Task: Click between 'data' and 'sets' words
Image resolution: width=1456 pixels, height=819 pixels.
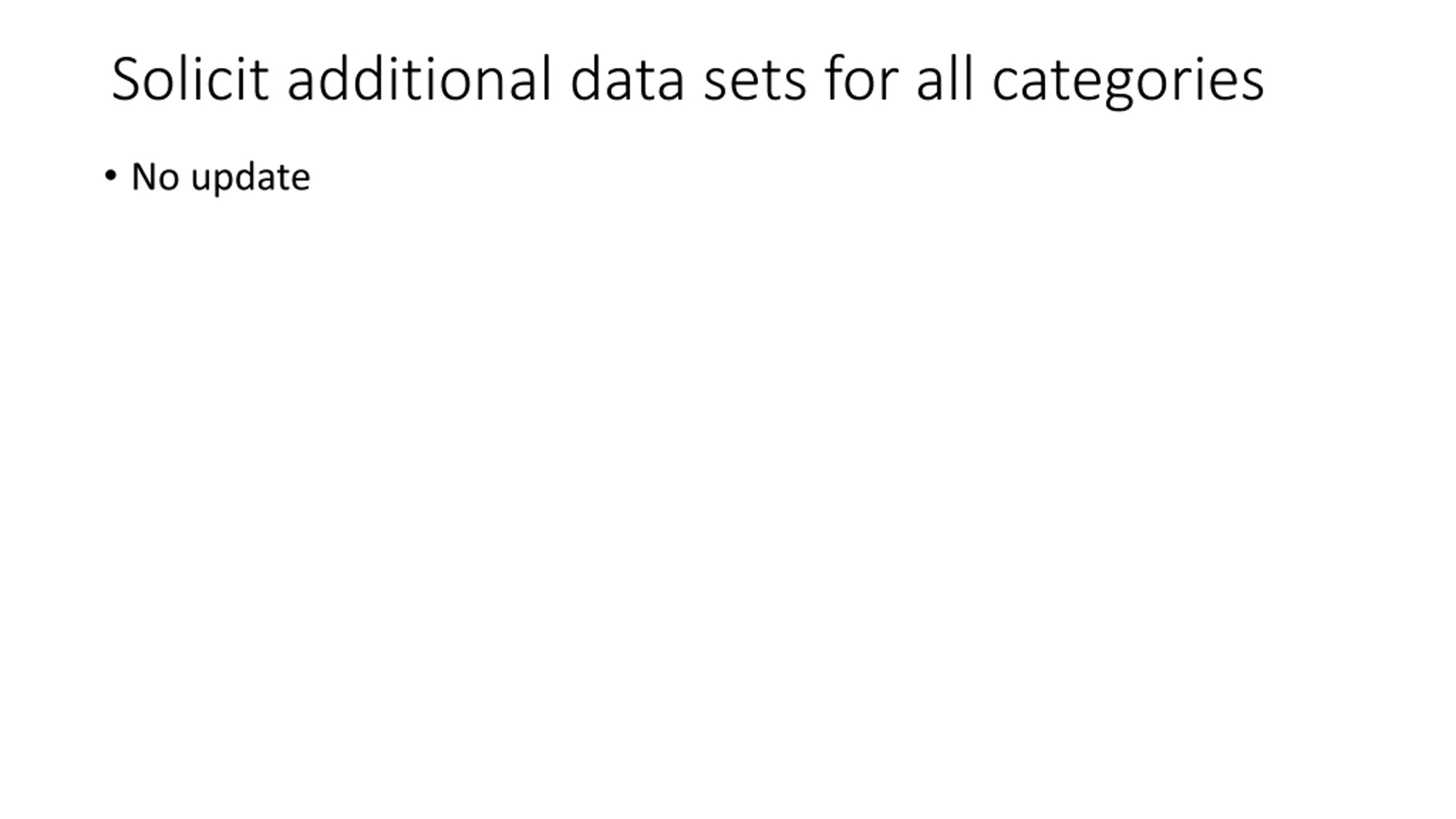Action: pyautogui.click(x=694, y=80)
